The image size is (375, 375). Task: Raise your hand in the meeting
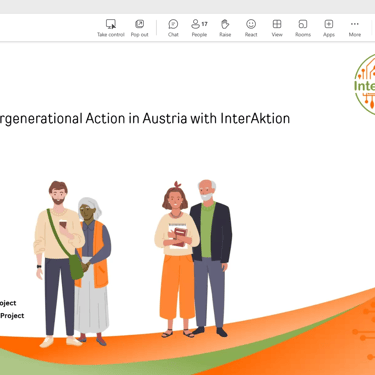225,28
